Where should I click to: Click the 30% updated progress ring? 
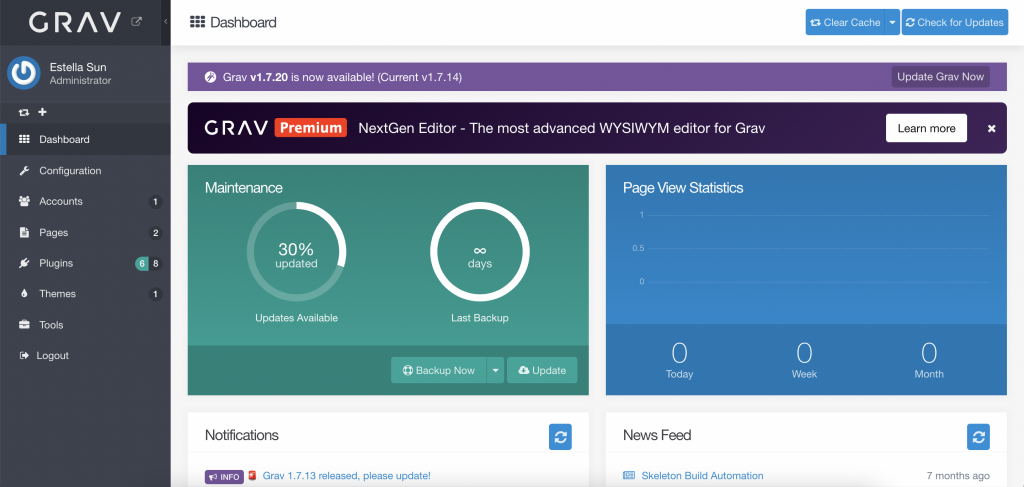click(x=296, y=251)
